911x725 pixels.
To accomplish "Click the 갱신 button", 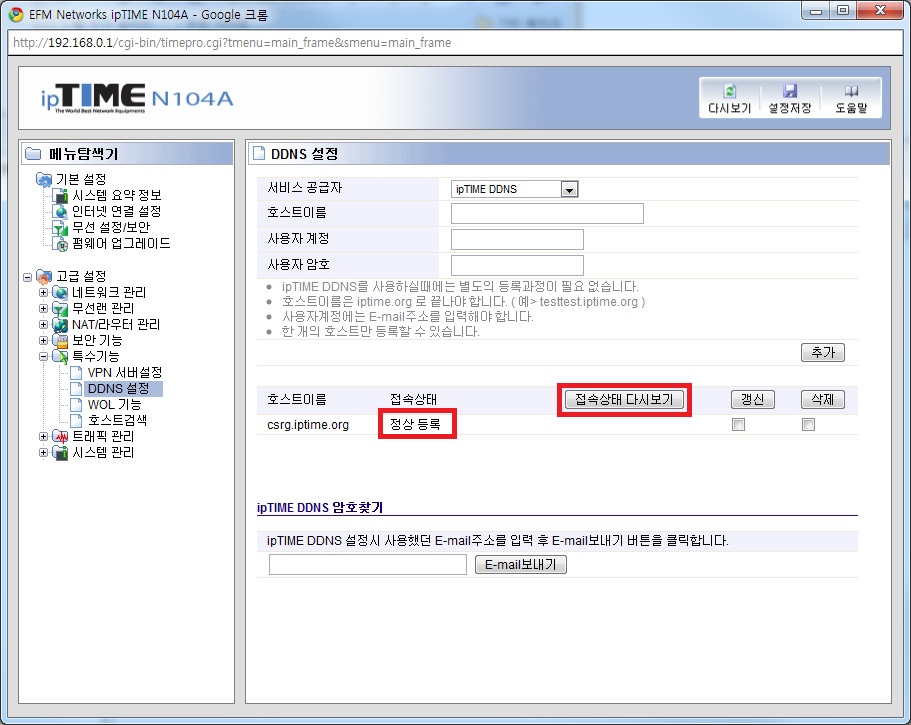I will 752,399.
